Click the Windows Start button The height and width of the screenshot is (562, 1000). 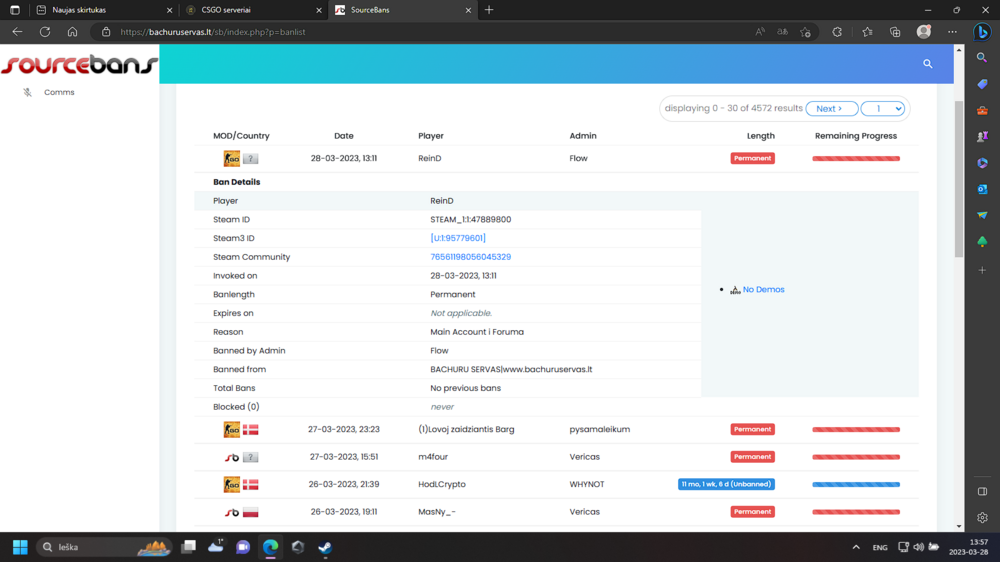(x=19, y=547)
